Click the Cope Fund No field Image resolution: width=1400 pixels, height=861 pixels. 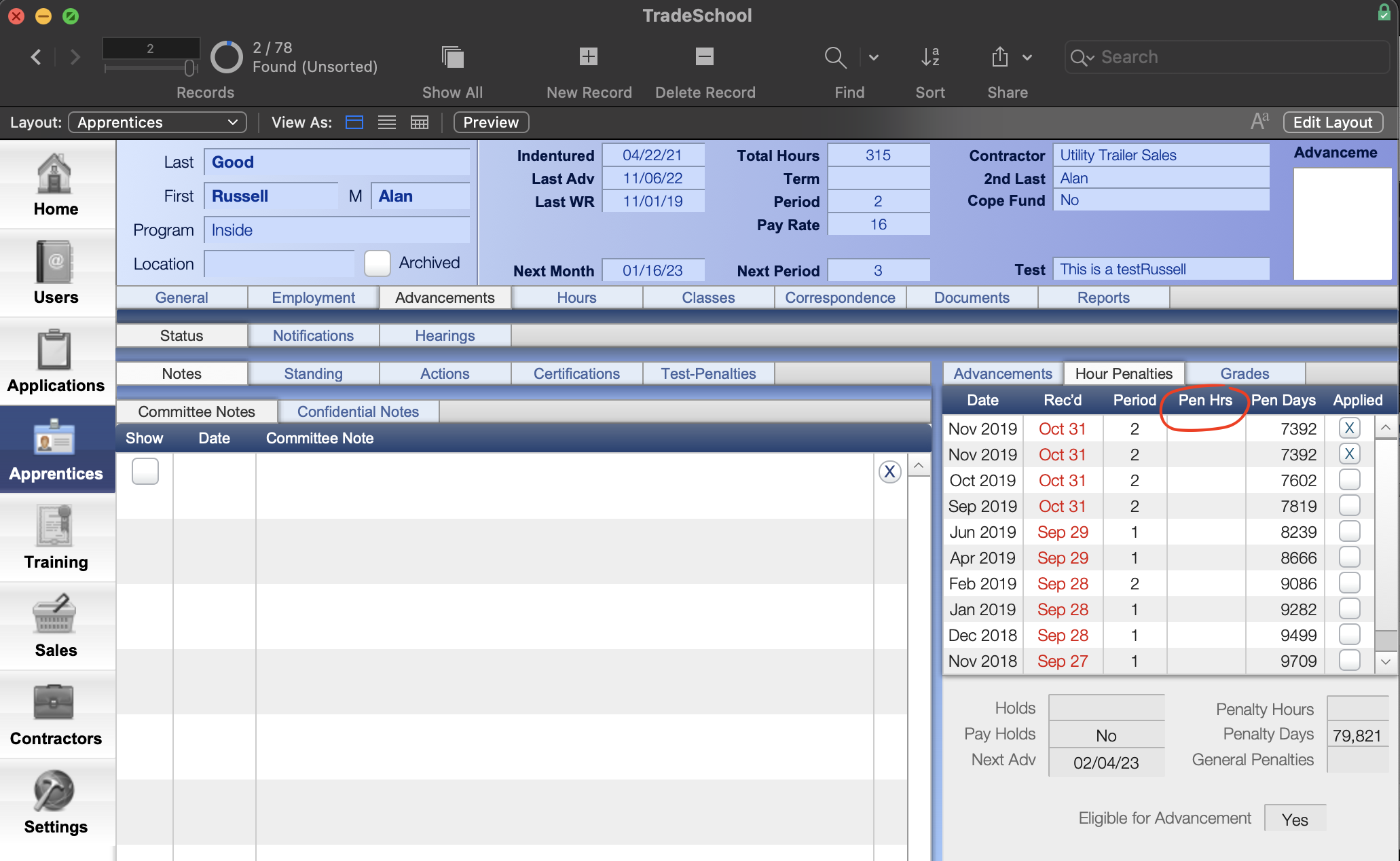click(1160, 200)
